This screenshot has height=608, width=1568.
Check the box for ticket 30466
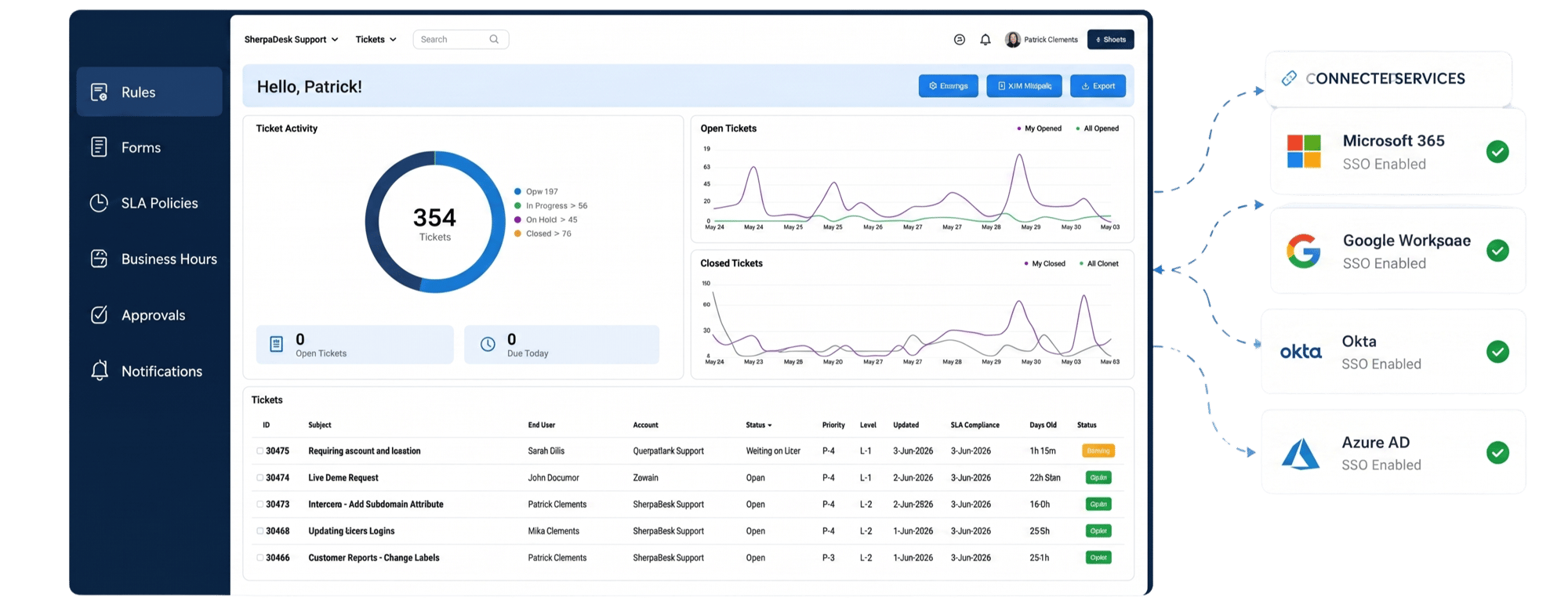coord(260,558)
